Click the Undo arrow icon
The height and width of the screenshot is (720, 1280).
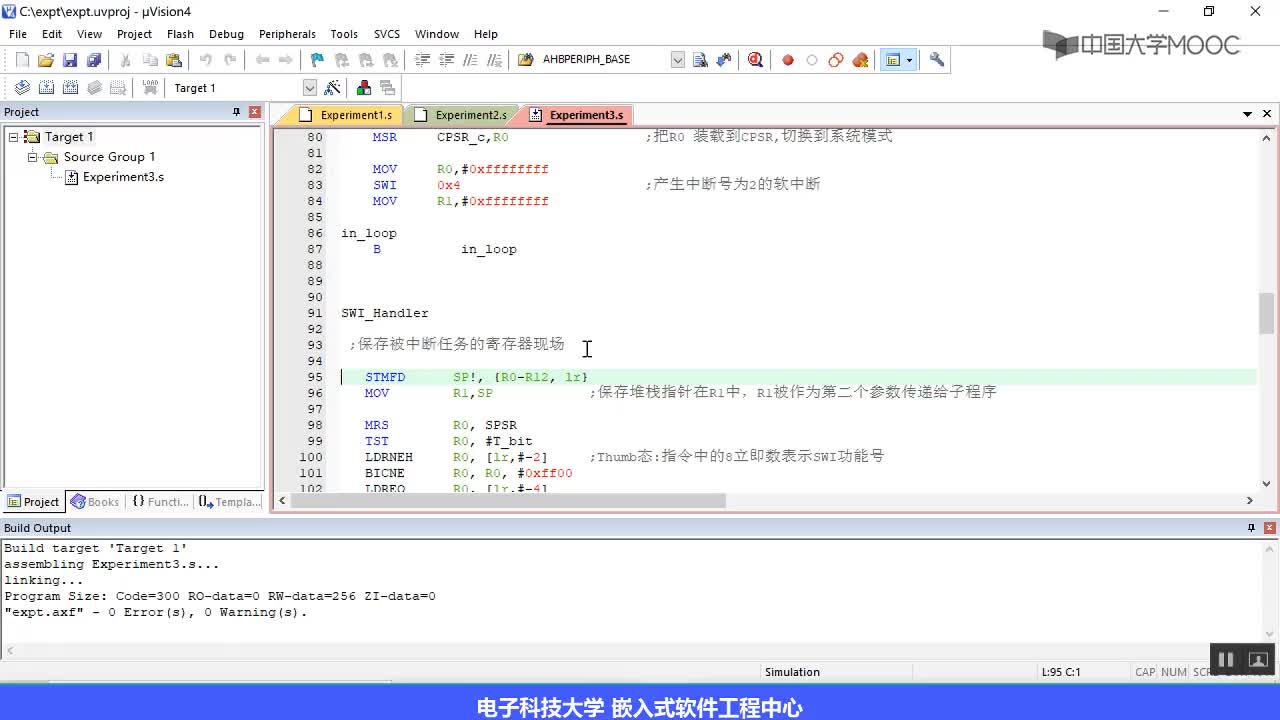click(x=205, y=60)
